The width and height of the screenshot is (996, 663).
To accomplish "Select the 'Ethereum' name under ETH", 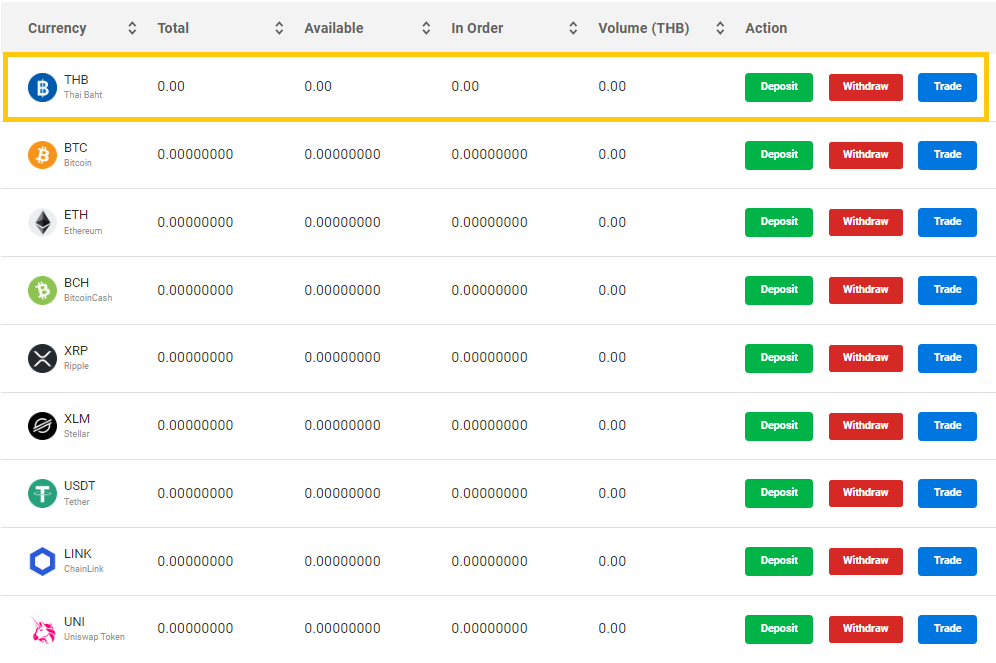I will coord(83,231).
